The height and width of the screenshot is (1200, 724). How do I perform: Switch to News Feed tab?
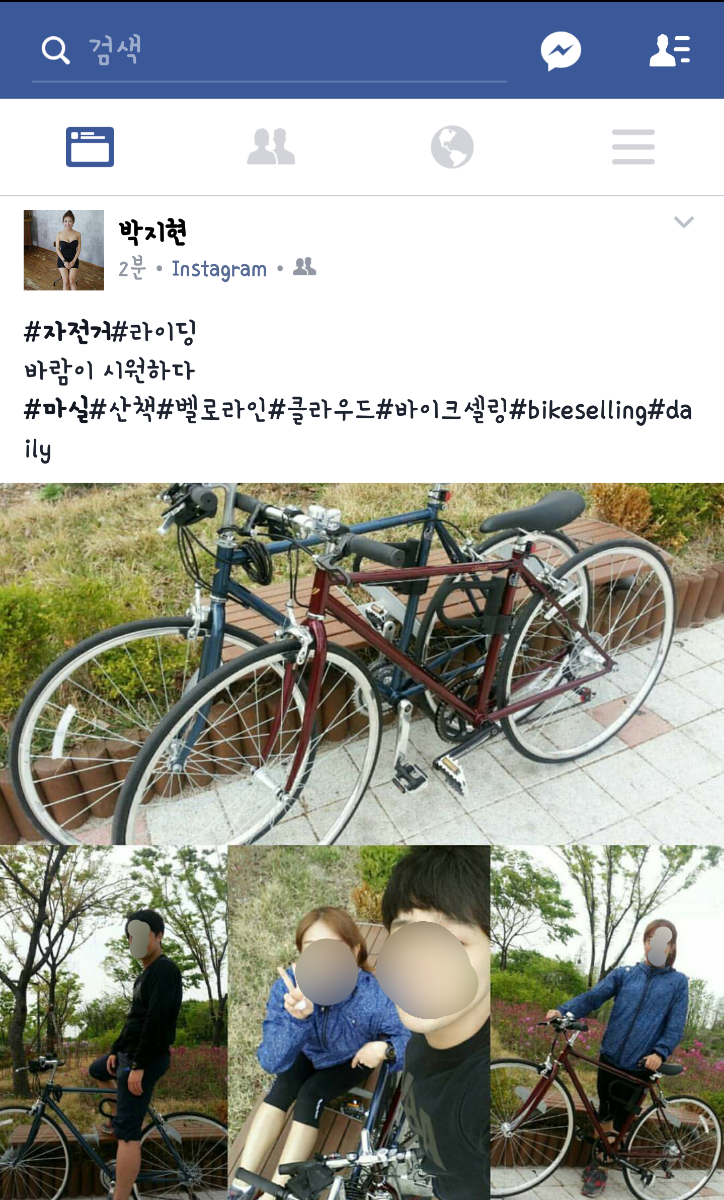pyautogui.click(x=90, y=147)
